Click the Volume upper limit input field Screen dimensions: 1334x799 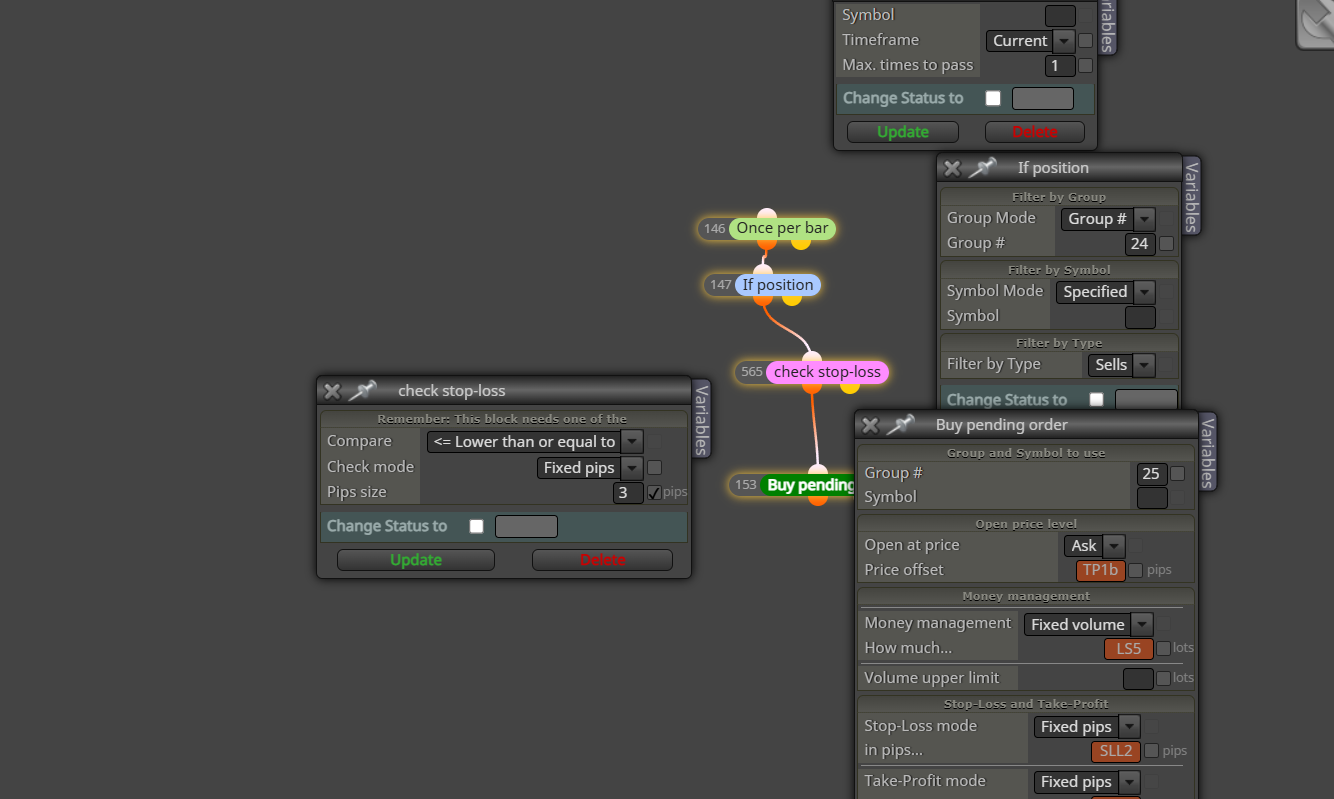(1138, 678)
